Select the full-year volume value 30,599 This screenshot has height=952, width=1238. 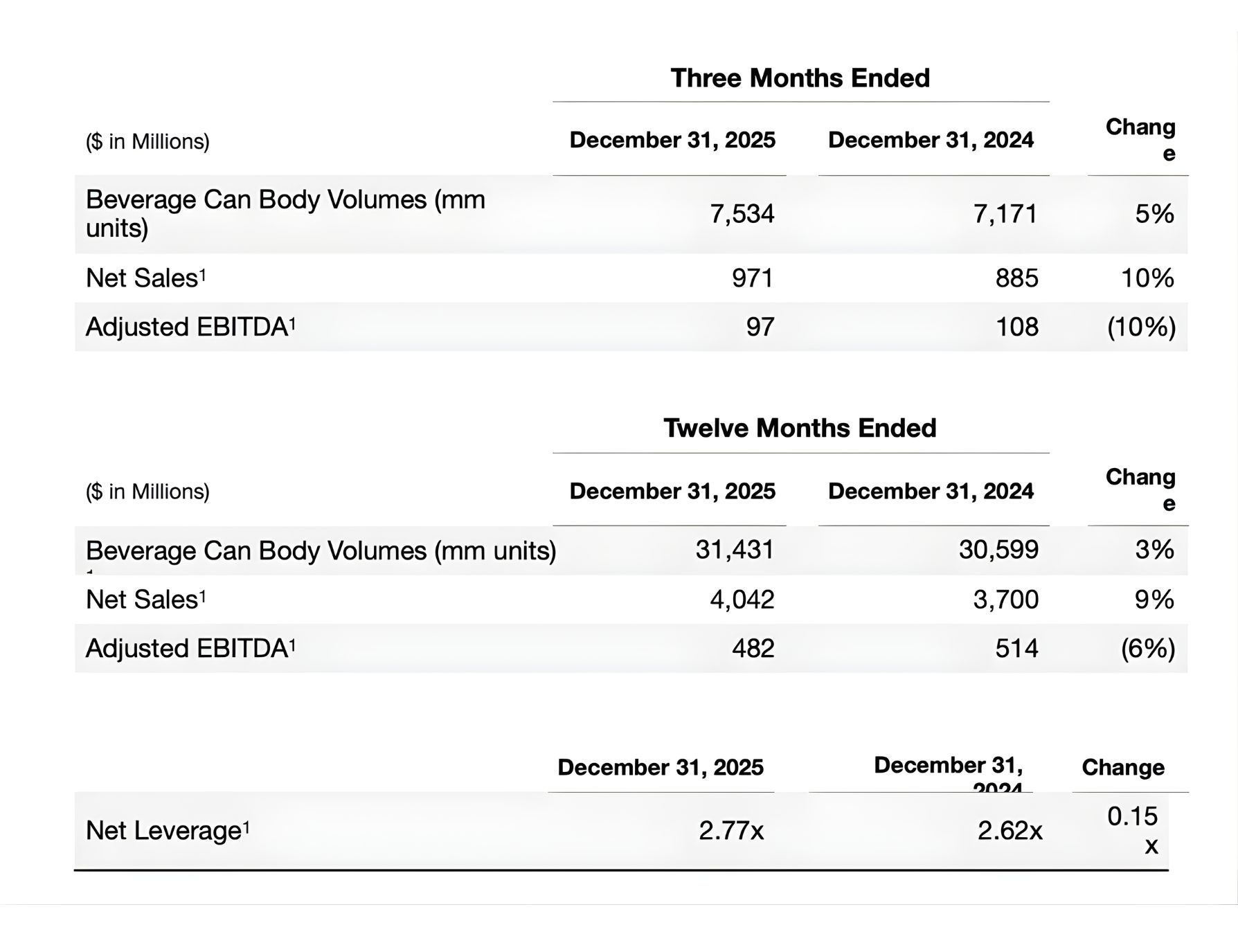point(998,550)
